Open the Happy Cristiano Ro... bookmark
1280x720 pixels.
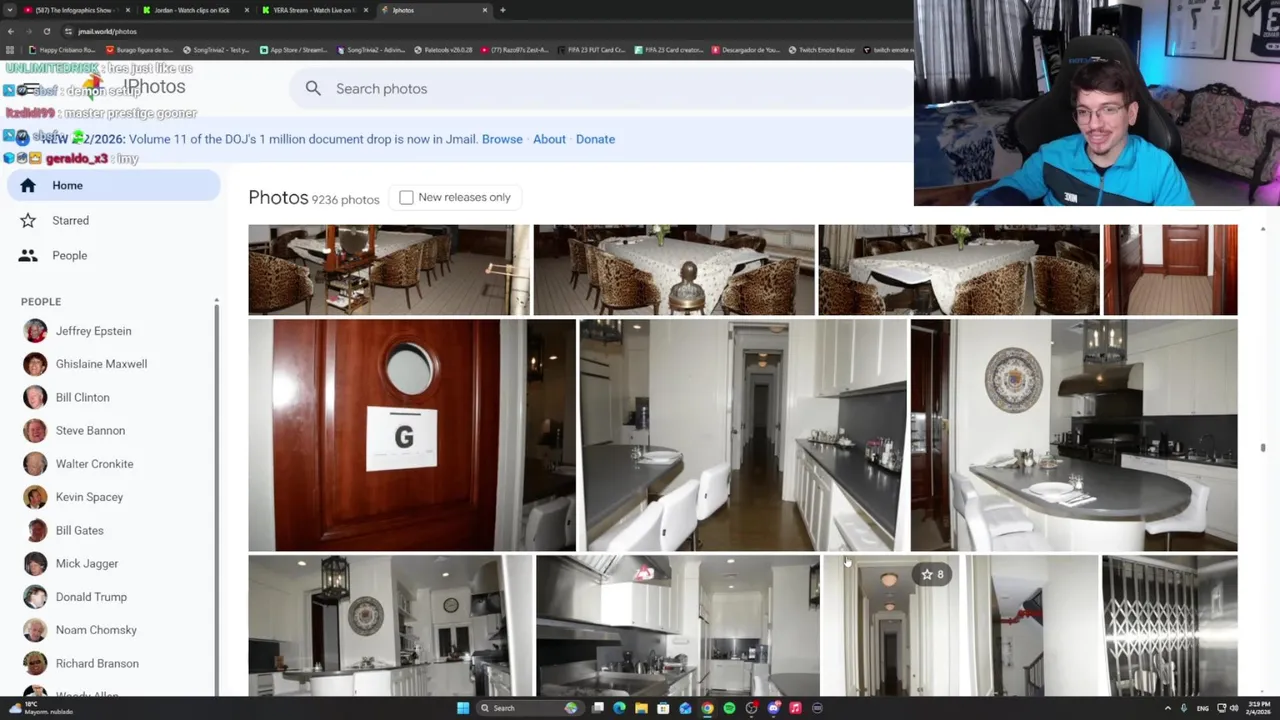pyautogui.click(x=62, y=50)
